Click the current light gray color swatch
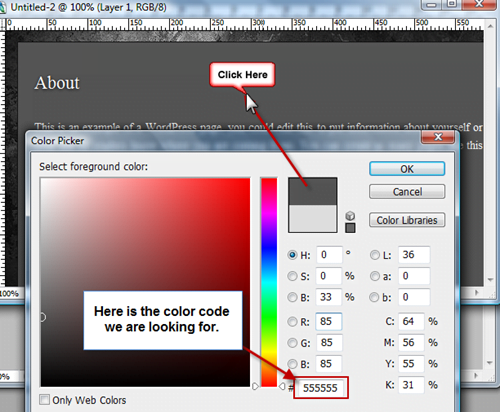The height and width of the screenshot is (412, 500). 313,218
